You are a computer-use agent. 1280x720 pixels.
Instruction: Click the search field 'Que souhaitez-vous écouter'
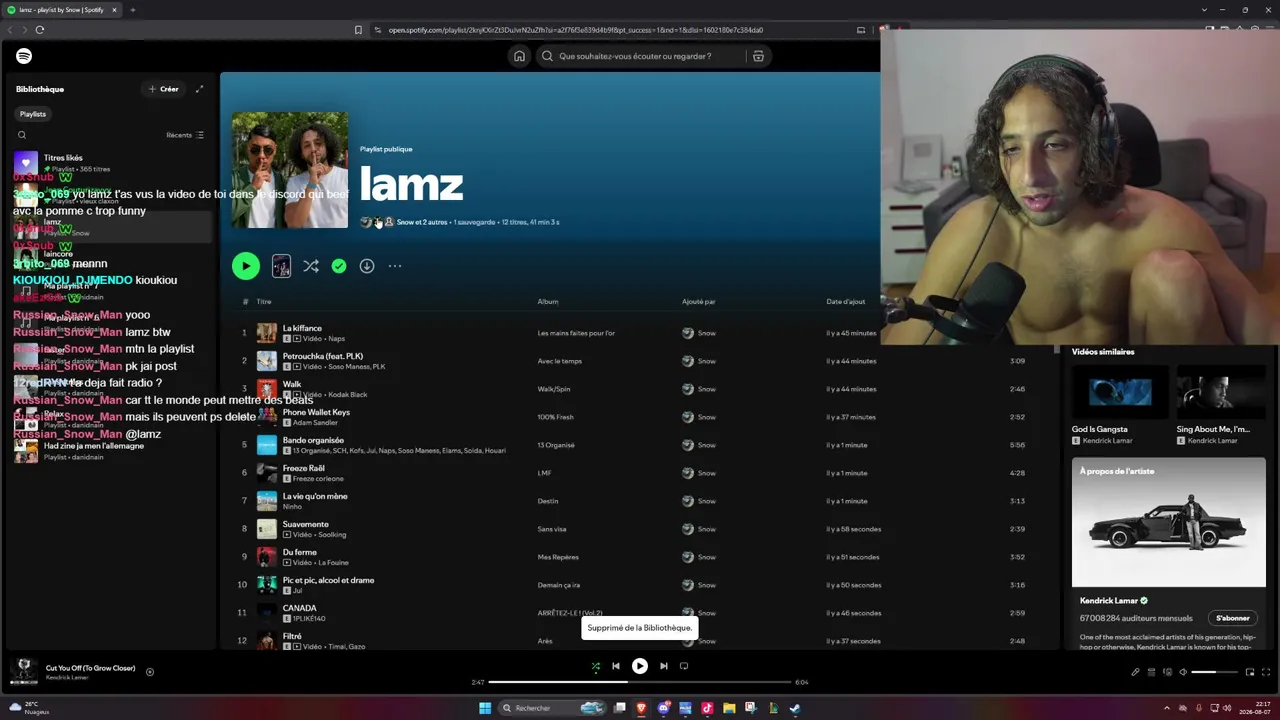[x=640, y=56]
